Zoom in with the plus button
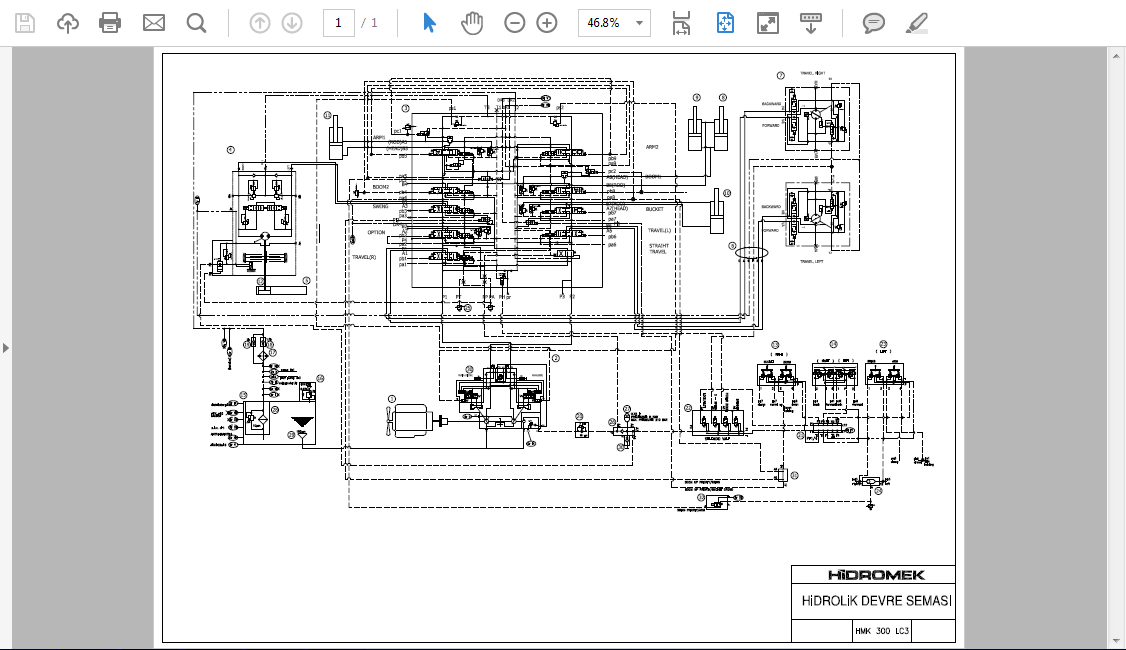Viewport: 1126px width, 650px height. (x=546, y=23)
